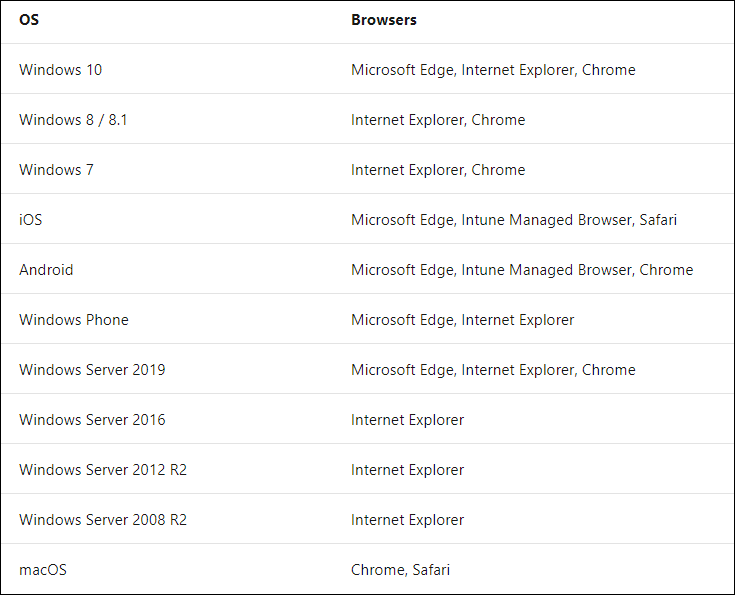The image size is (735, 595).
Task: Click Windows Phone browsers cell
Action: 462,320
